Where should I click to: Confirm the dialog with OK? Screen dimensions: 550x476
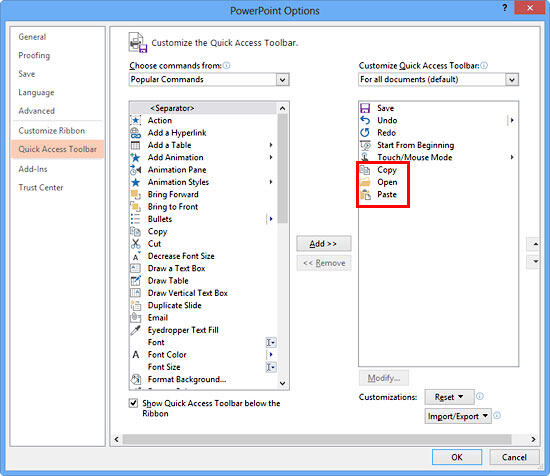click(x=457, y=457)
